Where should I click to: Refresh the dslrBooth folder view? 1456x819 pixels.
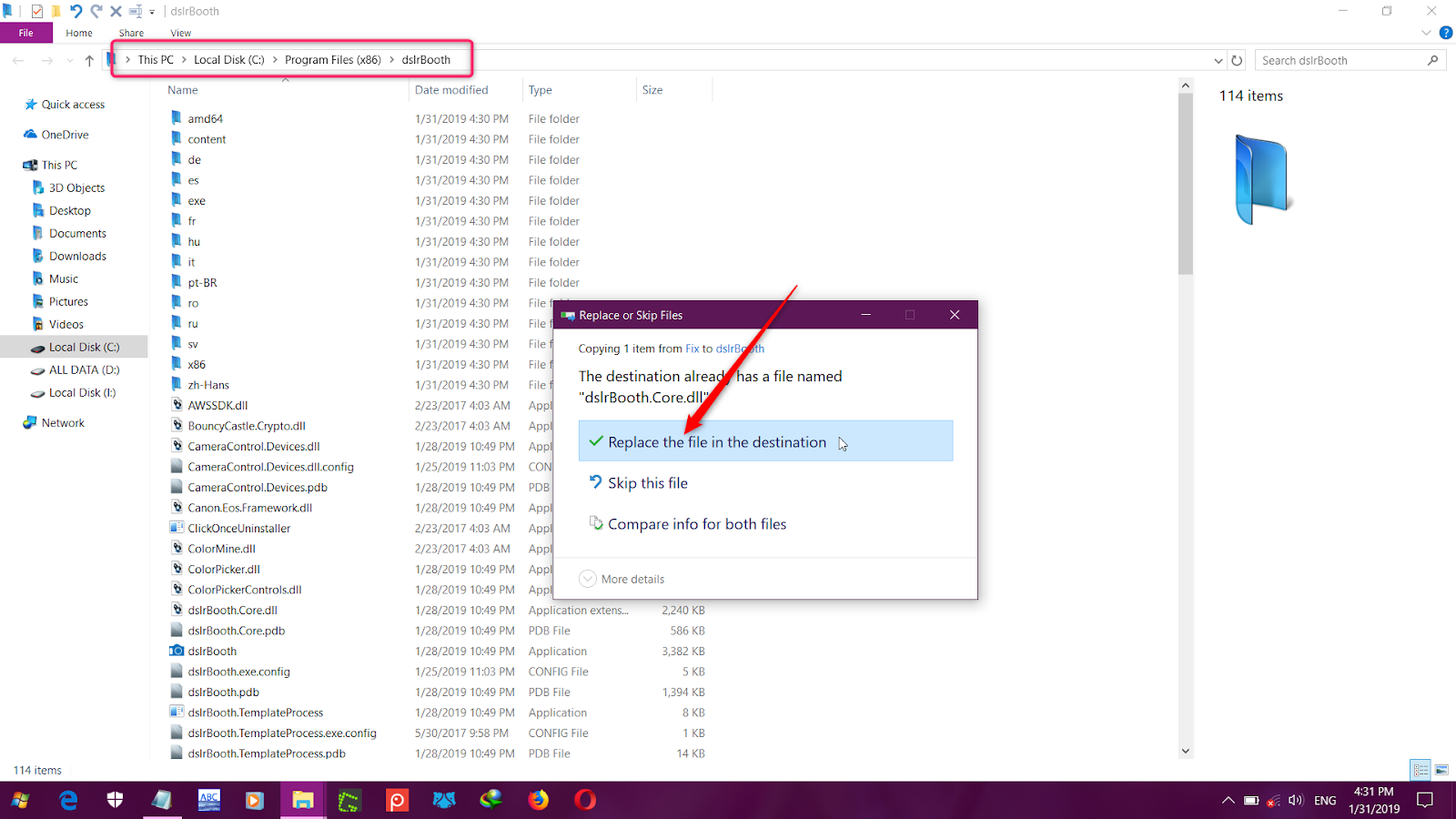tap(1237, 60)
